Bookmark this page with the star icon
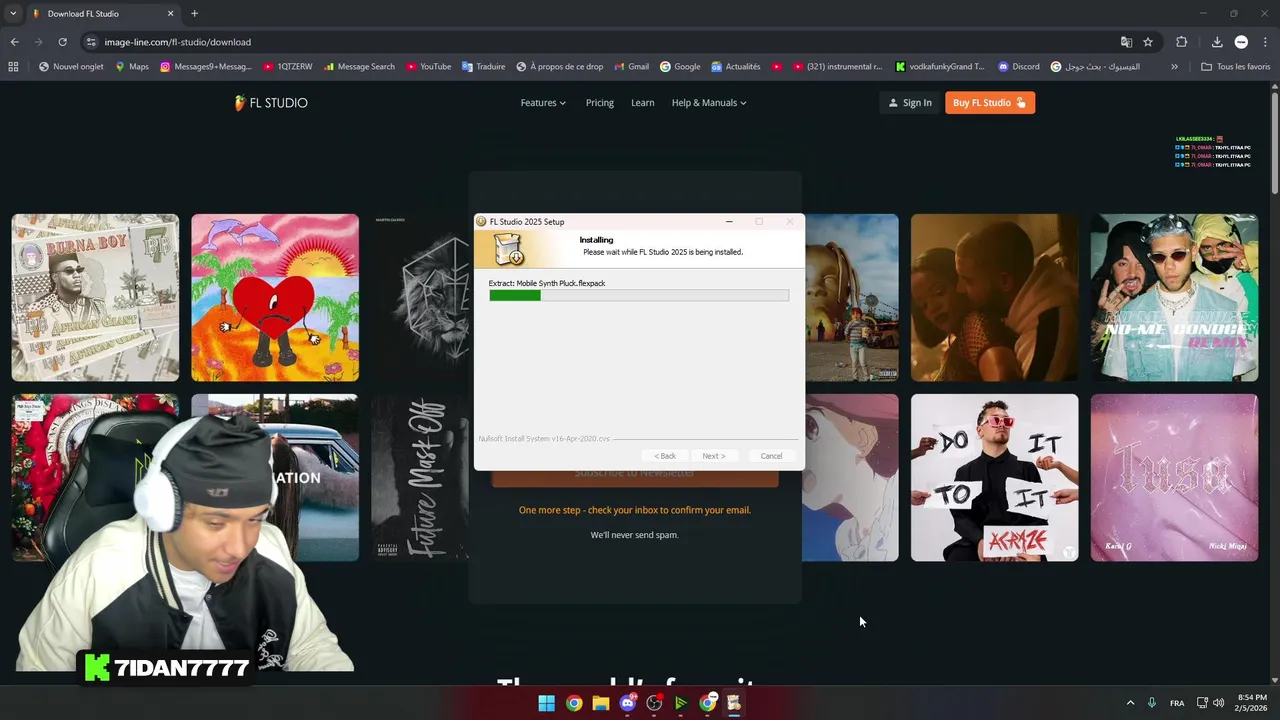 [x=1148, y=42]
